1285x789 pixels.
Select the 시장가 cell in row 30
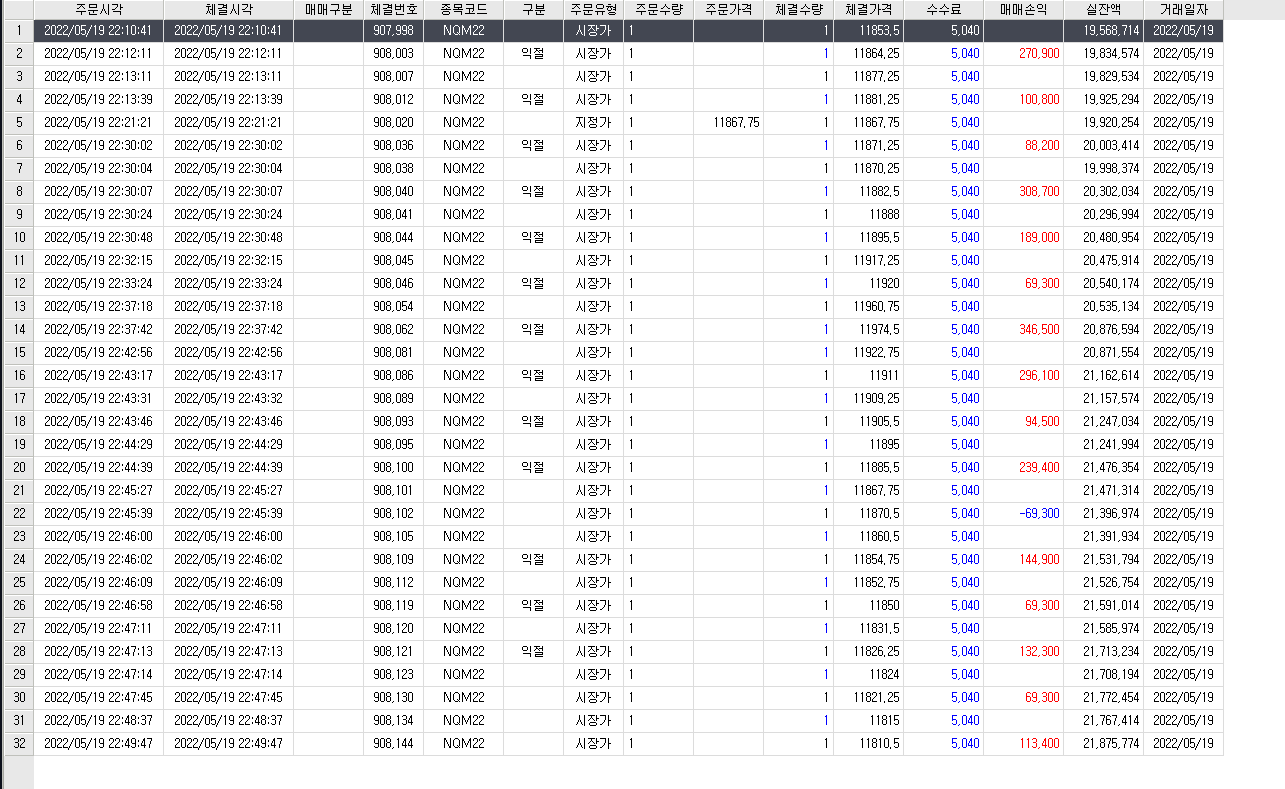[593, 697]
